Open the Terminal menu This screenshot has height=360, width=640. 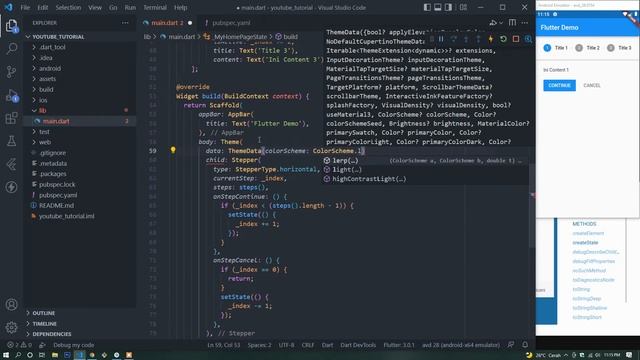click(155, 7)
